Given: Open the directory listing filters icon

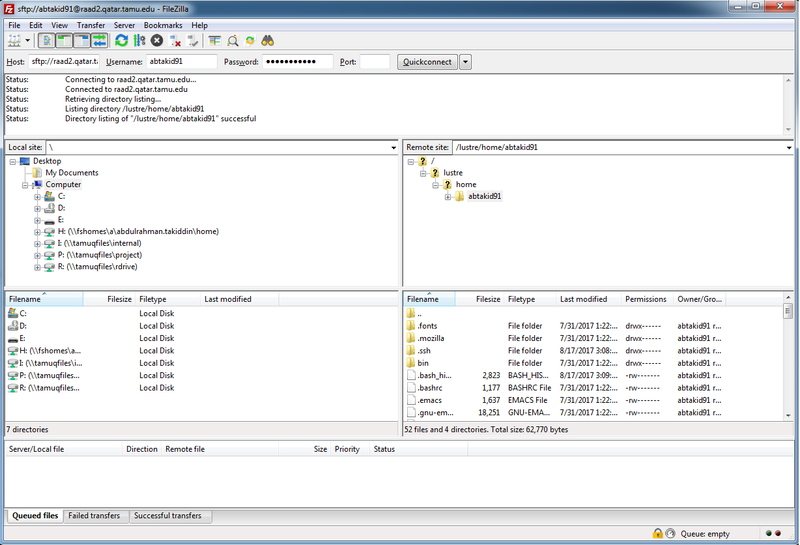Looking at the screenshot, I should (215, 41).
